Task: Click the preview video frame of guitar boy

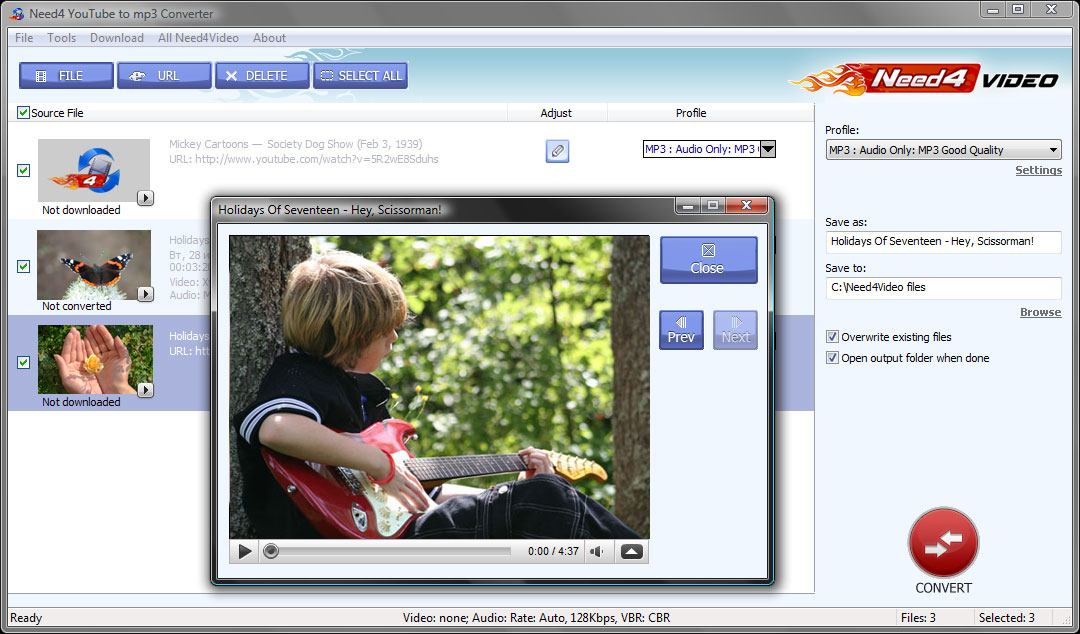Action: 439,387
